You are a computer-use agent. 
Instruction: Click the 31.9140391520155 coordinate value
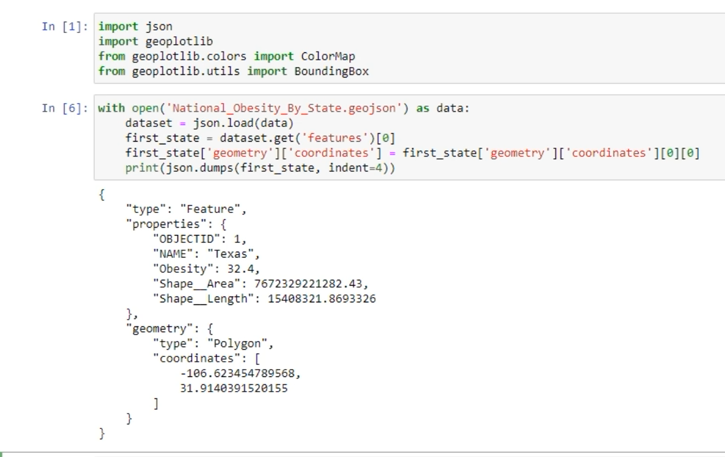[233, 388]
